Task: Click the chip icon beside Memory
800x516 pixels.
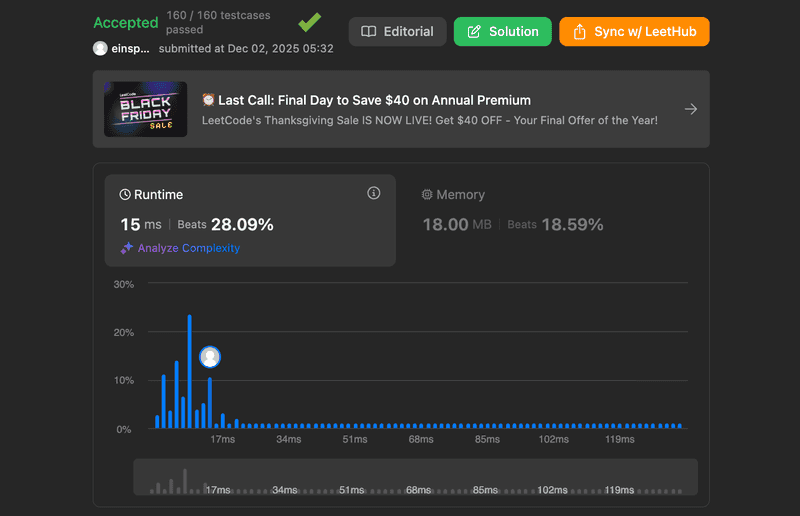Action: pyautogui.click(x=427, y=195)
